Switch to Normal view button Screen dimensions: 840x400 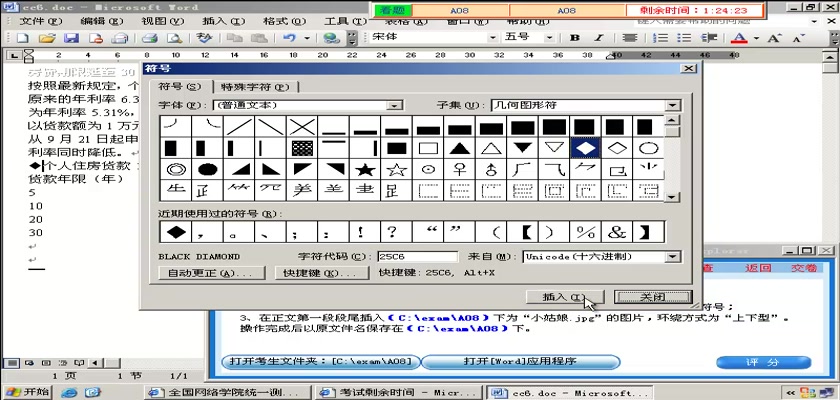11,363
